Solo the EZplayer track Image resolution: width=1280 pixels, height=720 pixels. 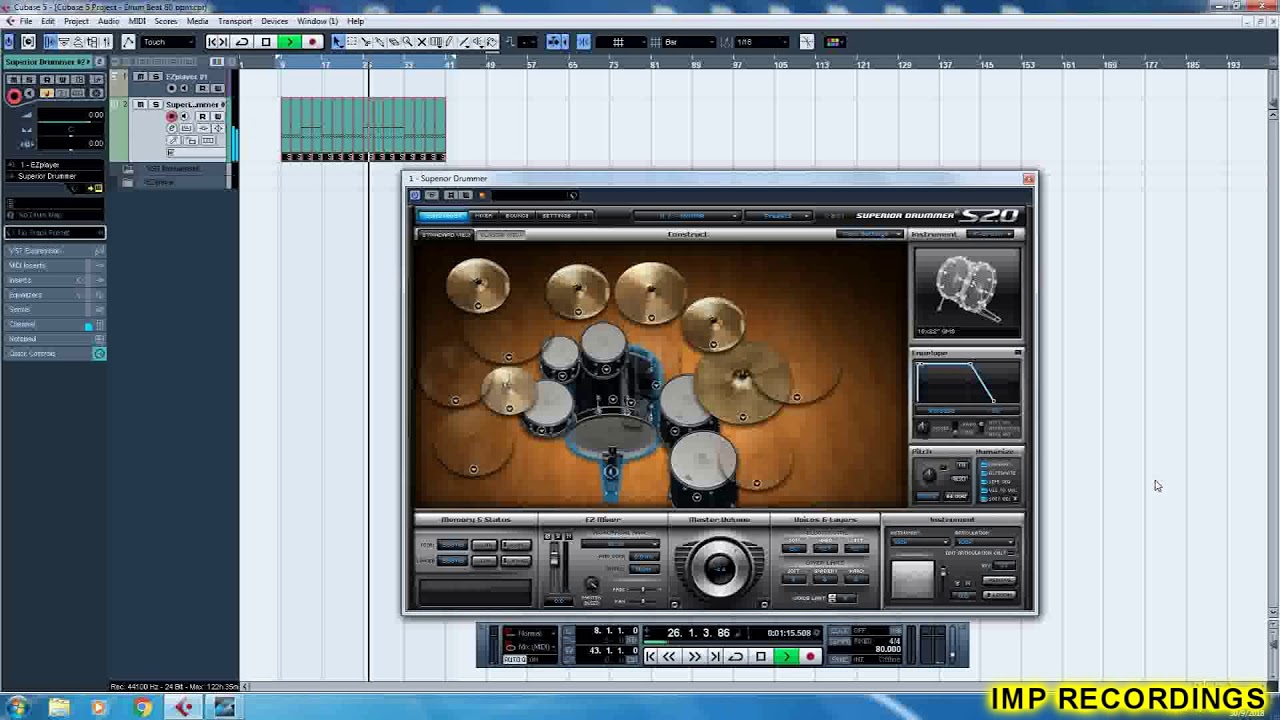click(154, 77)
